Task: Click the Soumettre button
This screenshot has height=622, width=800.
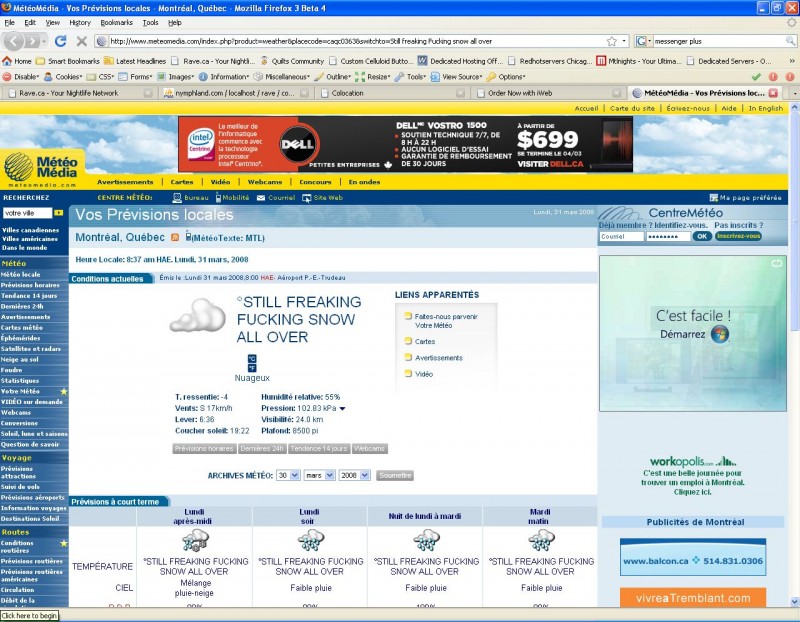Action: tap(395, 476)
